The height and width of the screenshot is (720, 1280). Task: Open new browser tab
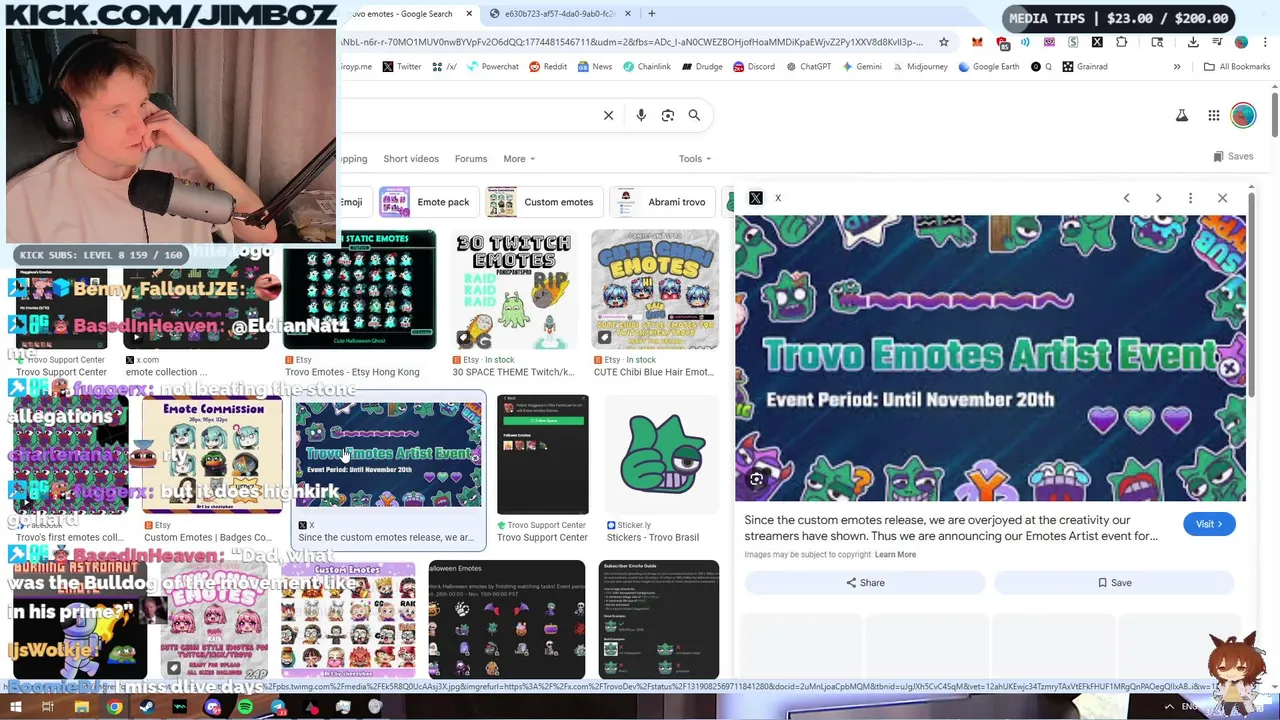[x=651, y=14]
